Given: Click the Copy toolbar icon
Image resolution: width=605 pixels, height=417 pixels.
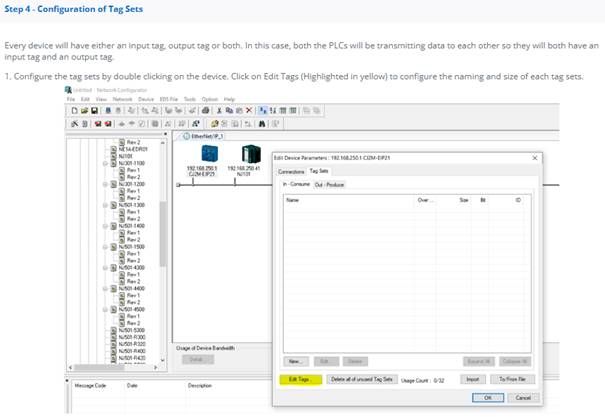Looking at the screenshot, I should [229, 111].
